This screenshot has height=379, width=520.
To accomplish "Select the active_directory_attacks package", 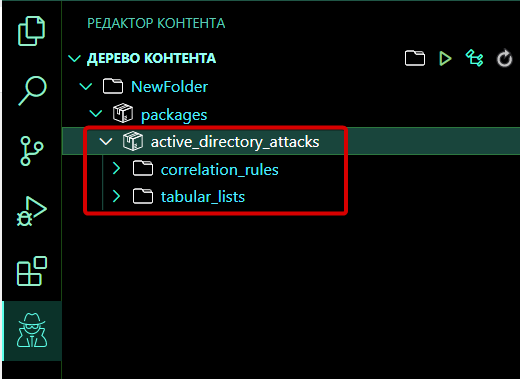I will coord(235,142).
